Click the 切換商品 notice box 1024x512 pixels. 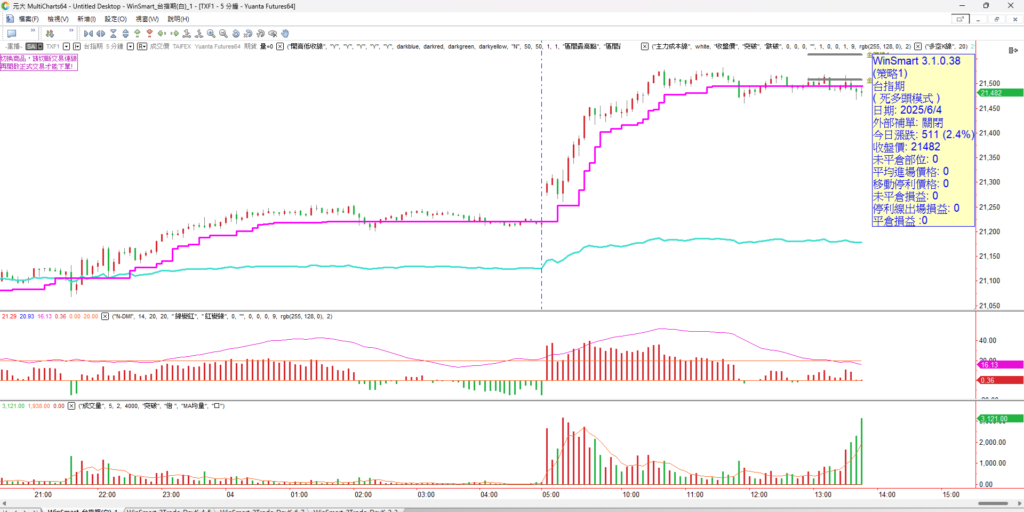pyautogui.click(x=39, y=63)
